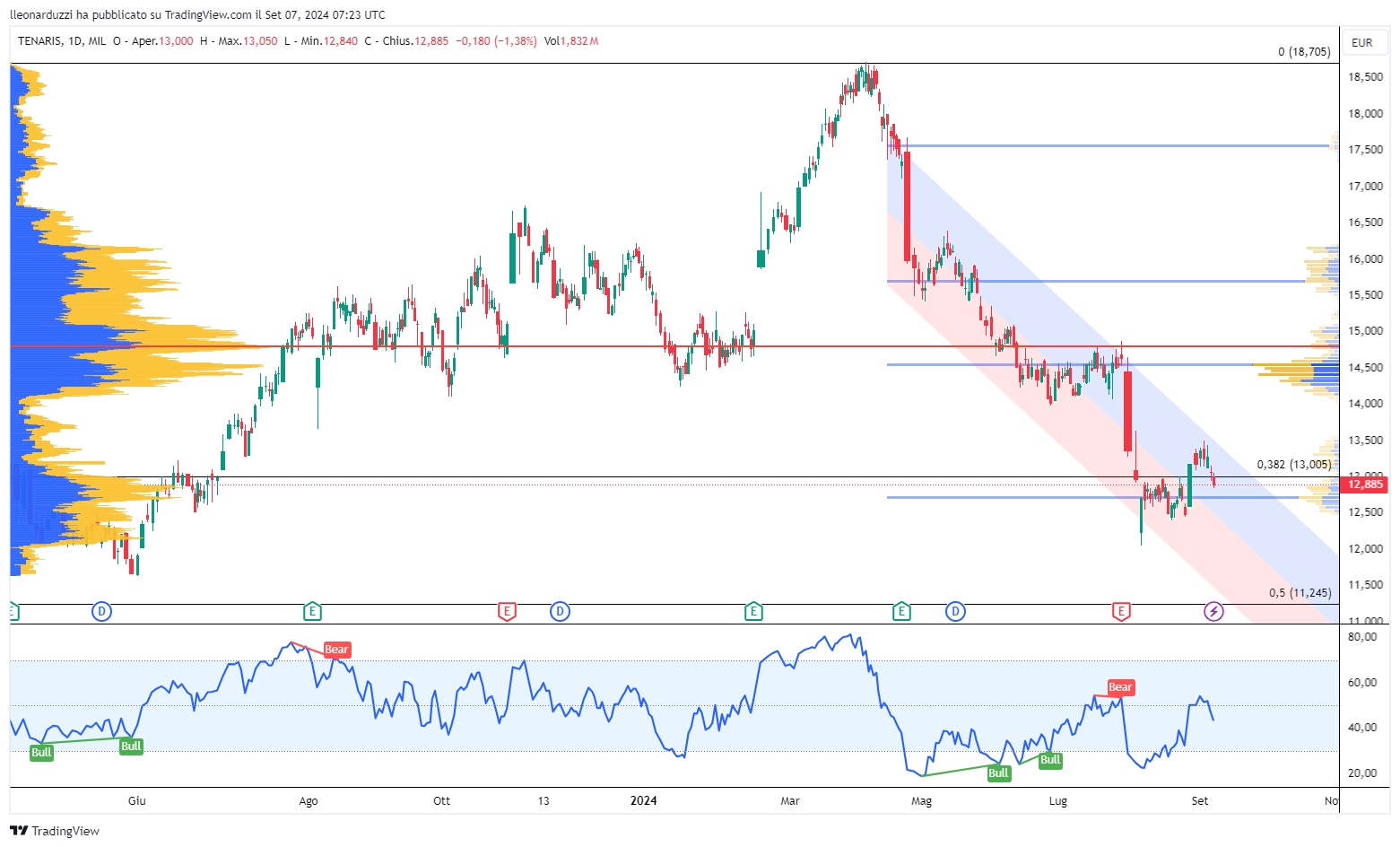This screenshot has width=1400, height=847.
Task: Click the 80,00 RSI axis label
Action: tap(1362, 637)
